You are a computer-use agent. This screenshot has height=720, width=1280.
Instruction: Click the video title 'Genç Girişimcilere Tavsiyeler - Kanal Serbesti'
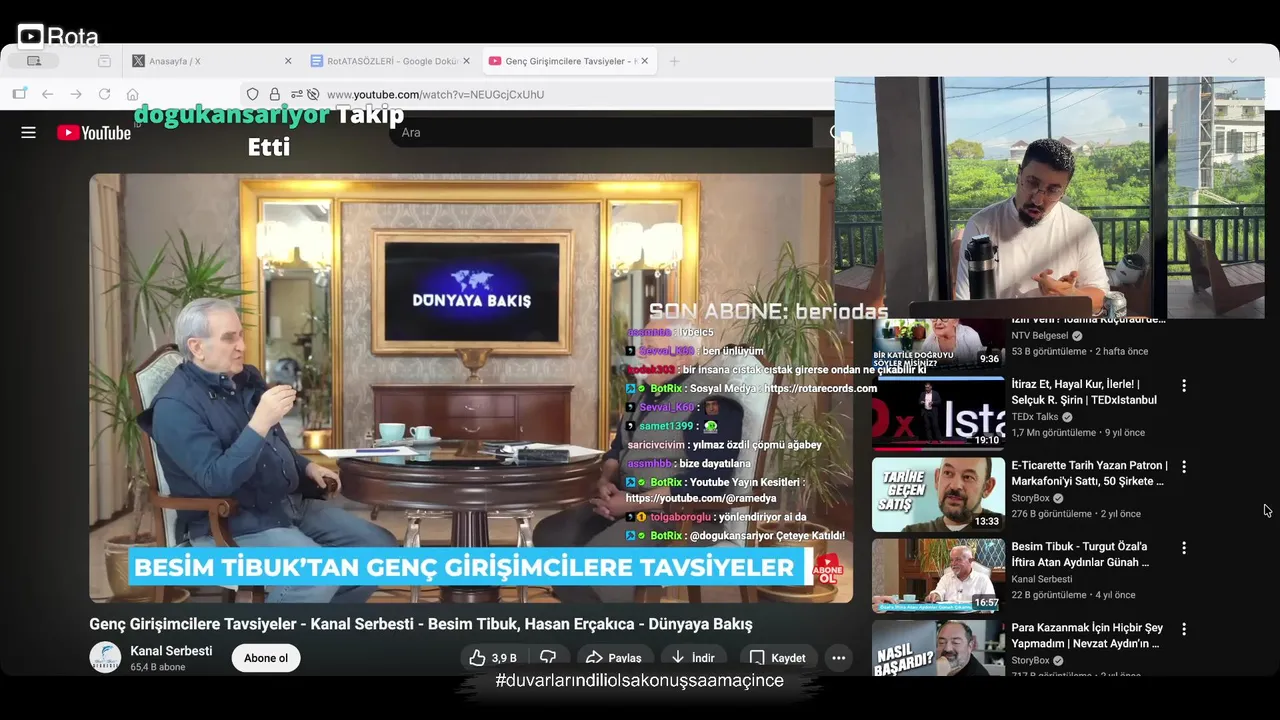[x=420, y=624]
